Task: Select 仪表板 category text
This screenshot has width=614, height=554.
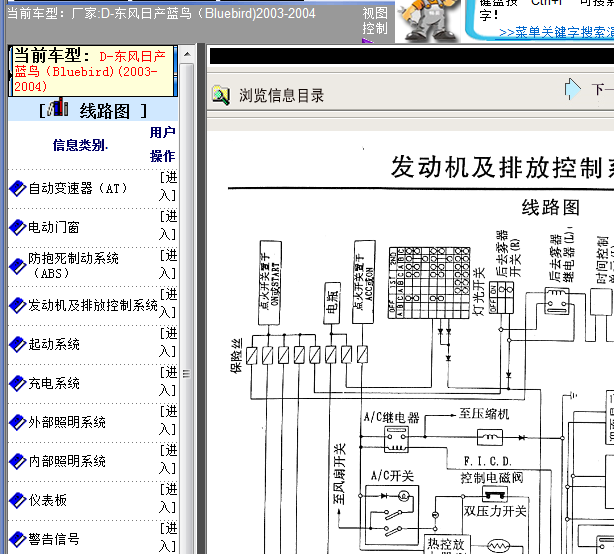Action: (47, 500)
